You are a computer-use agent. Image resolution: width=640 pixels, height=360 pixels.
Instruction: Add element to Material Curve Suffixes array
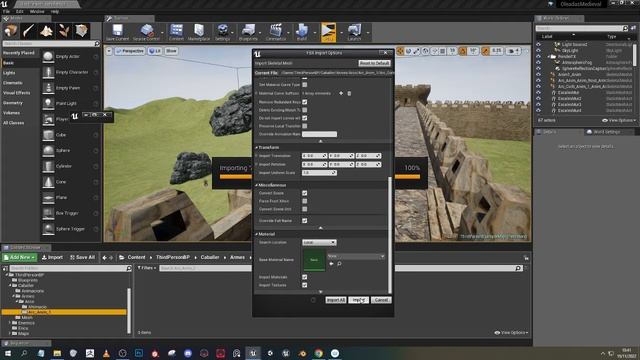341,93
